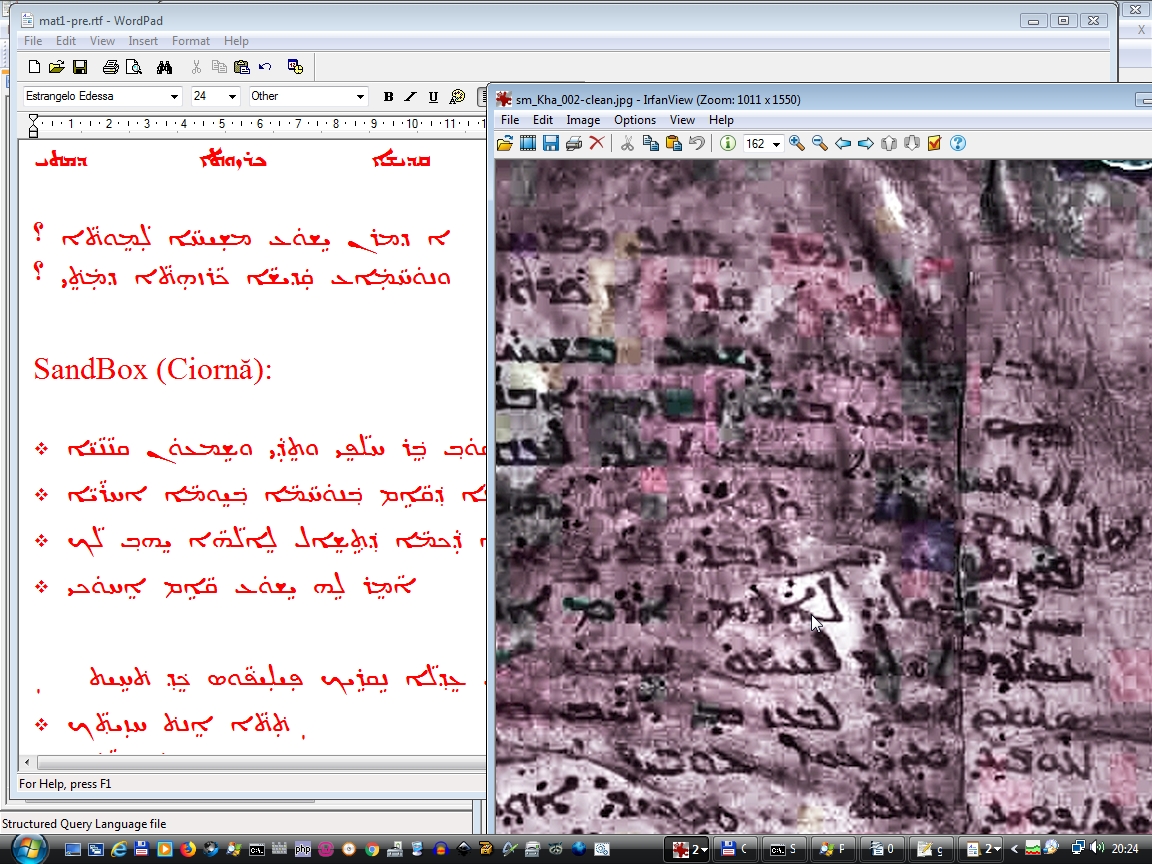The image size is (1152, 864).
Task: Click the Find binoculars icon in WordPad
Action: pyautogui.click(x=165, y=67)
